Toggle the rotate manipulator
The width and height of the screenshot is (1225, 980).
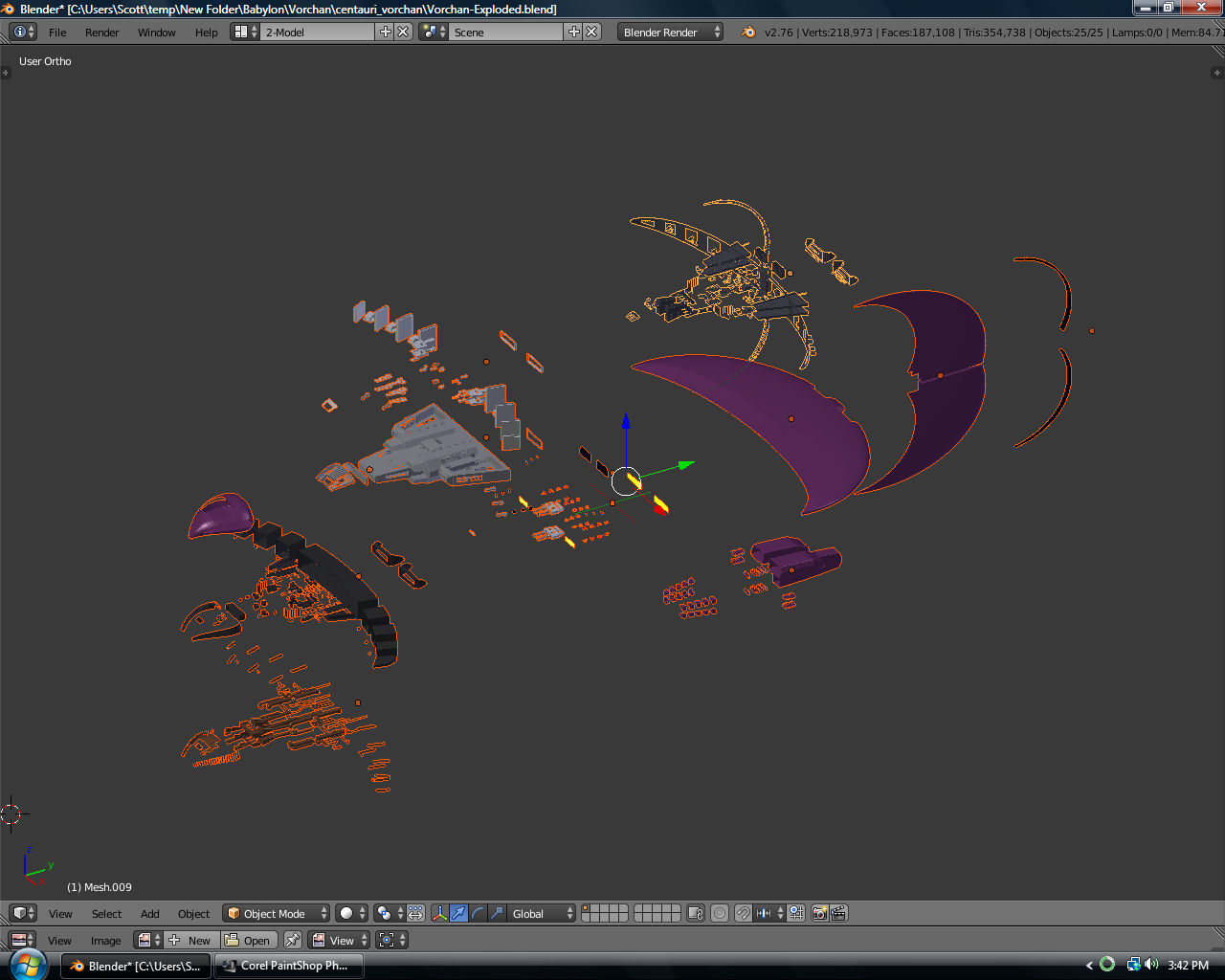pyautogui.click(x=478, y=913)
